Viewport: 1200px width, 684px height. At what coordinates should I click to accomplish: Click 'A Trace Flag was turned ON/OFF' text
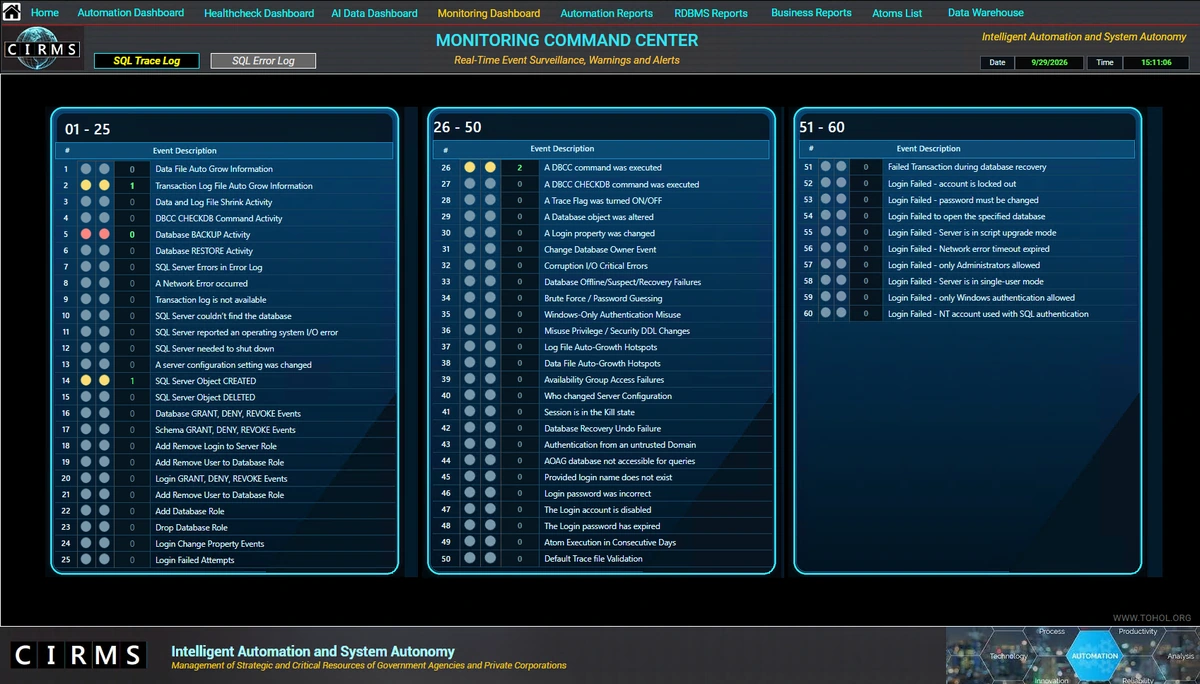603,201
